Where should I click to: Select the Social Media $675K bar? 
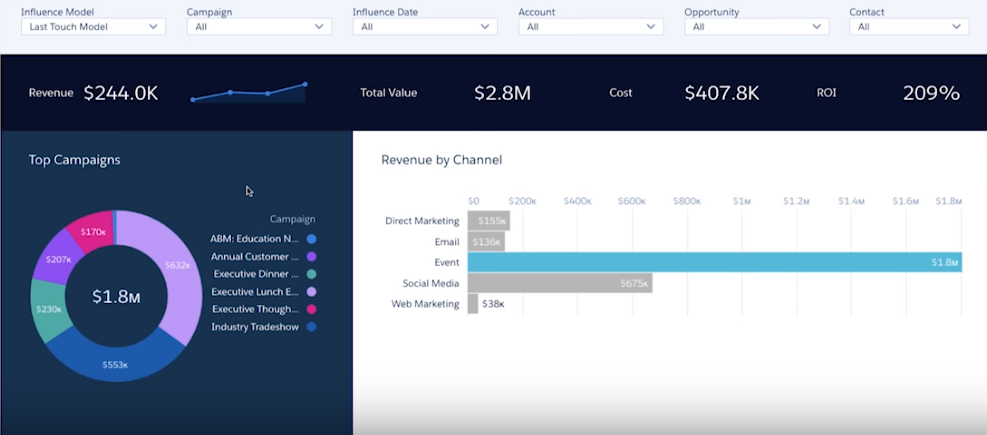[560, 283]
